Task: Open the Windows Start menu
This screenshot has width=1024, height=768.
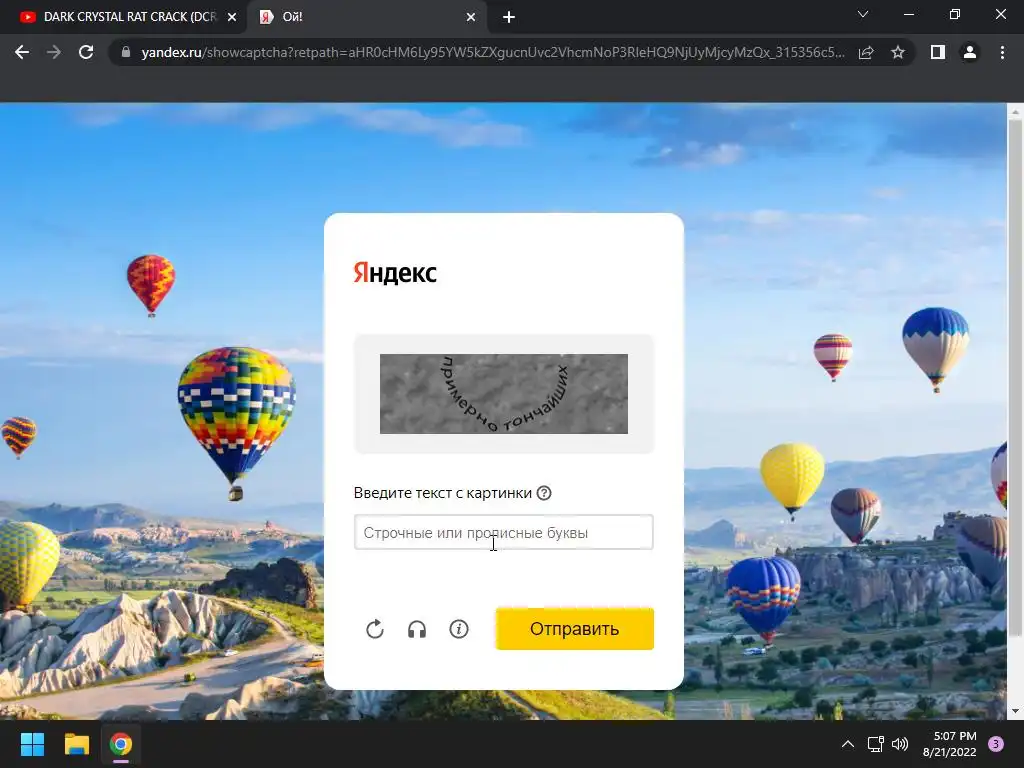Action: 32,744
